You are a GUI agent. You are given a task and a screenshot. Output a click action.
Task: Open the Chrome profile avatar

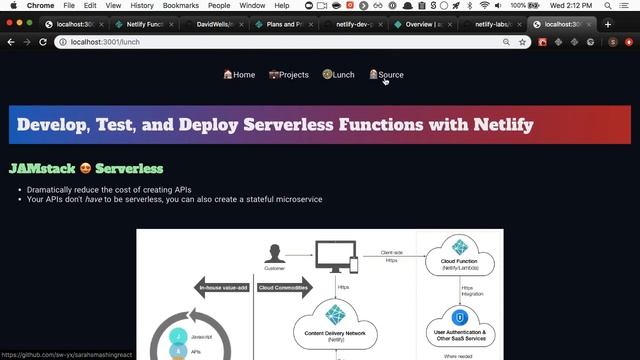pos(613,42)
